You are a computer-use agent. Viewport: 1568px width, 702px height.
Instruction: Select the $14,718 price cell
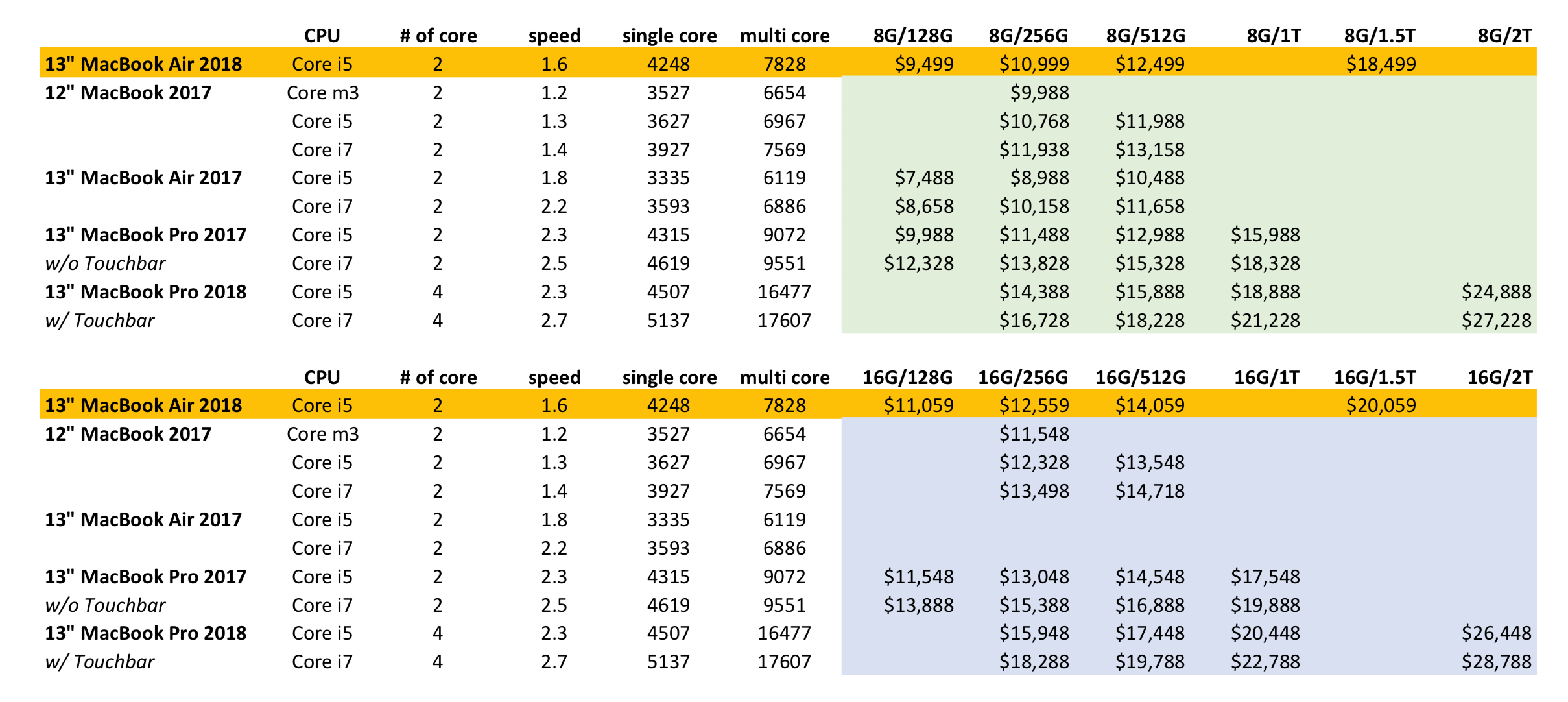[1150, 491]
